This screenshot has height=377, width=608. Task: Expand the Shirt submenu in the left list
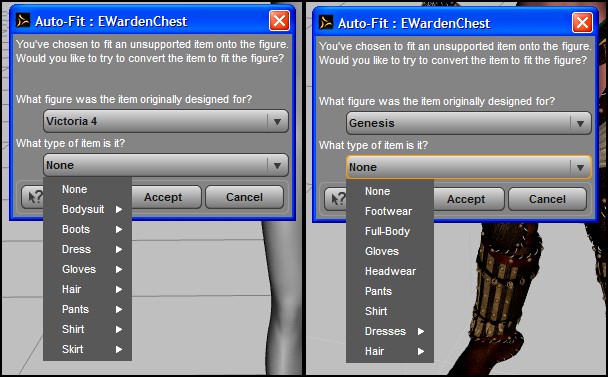[88, 329]
